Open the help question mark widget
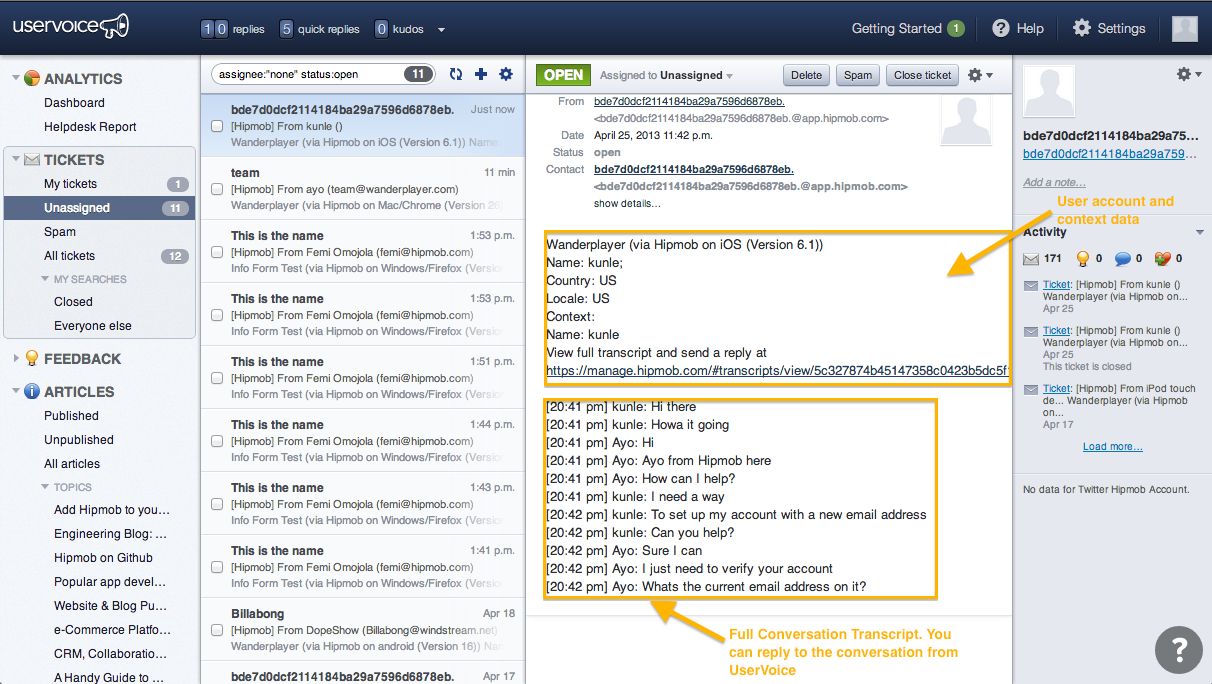This screenshot has width=1212, height=684. pyautogui.click(x=1179, y=649)
